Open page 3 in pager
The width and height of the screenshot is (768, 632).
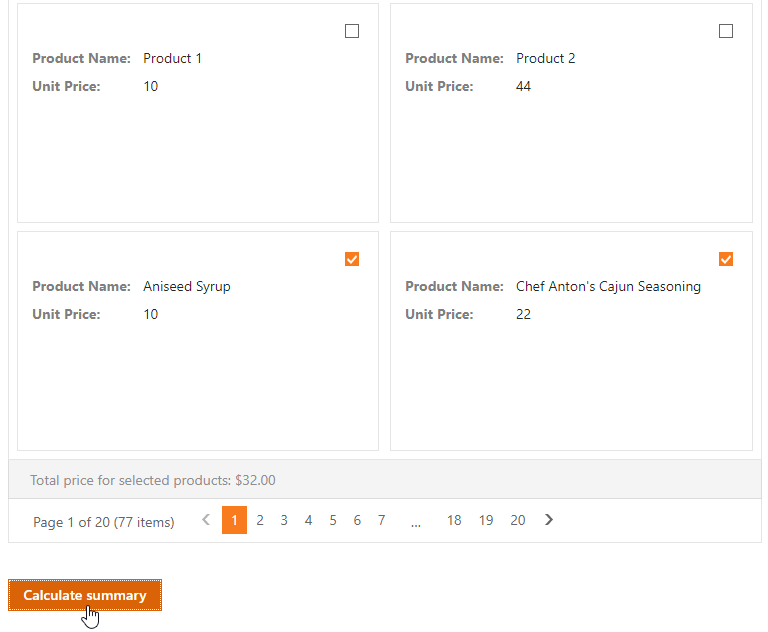pos(284,520)
